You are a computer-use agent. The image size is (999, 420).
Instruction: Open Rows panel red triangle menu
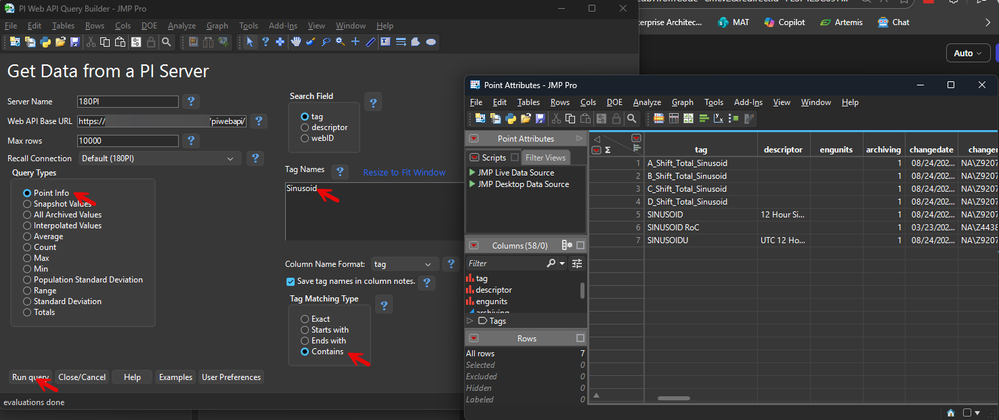[473, 338]
